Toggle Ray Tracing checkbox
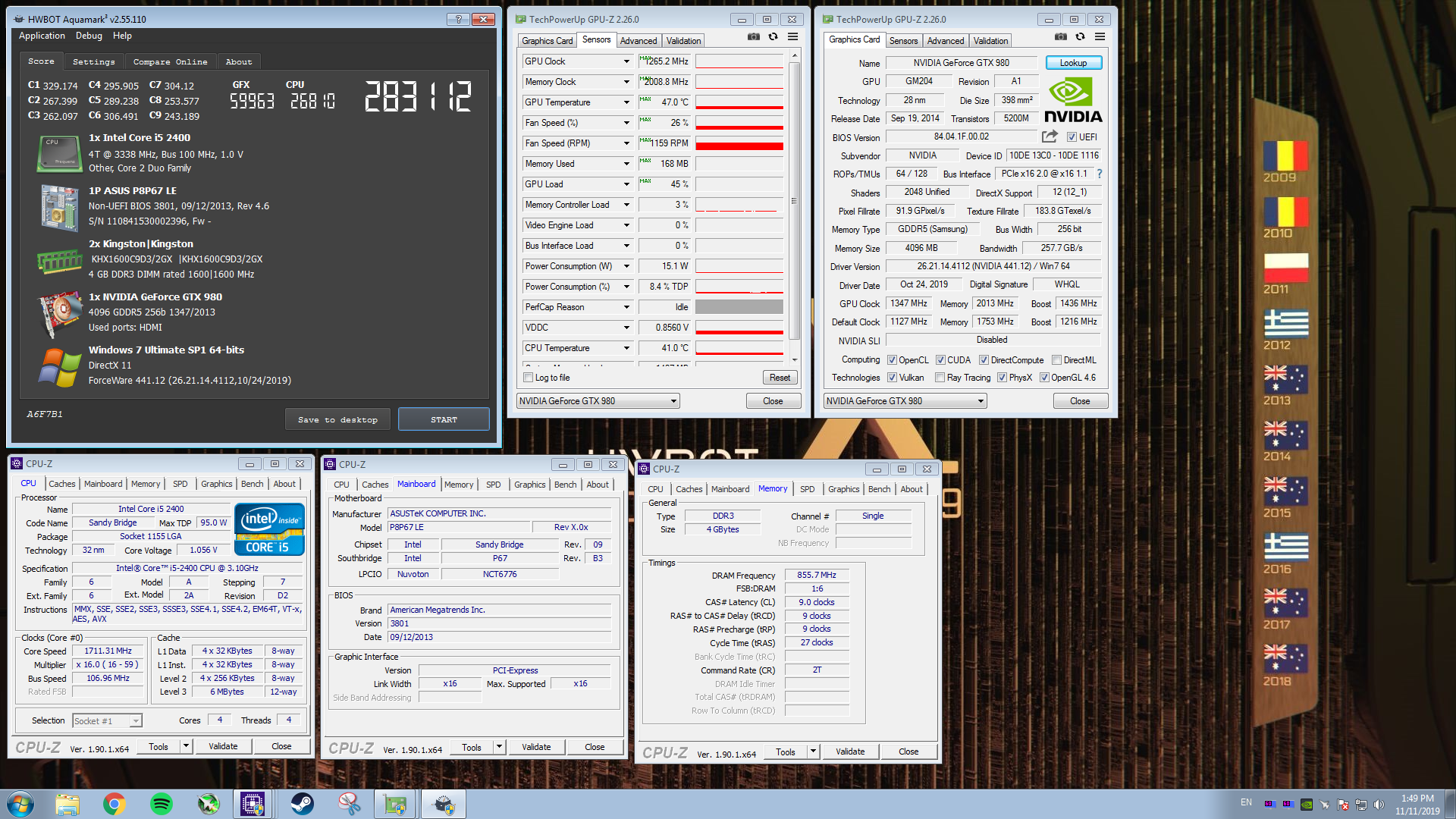Image resolution: width=1456 pixels, height=819 pixels. (x=940, y=378)
